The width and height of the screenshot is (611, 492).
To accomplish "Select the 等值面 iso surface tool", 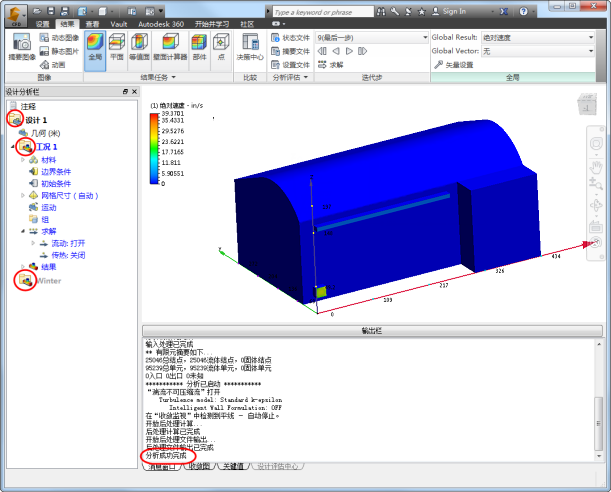I will [139, 48].
